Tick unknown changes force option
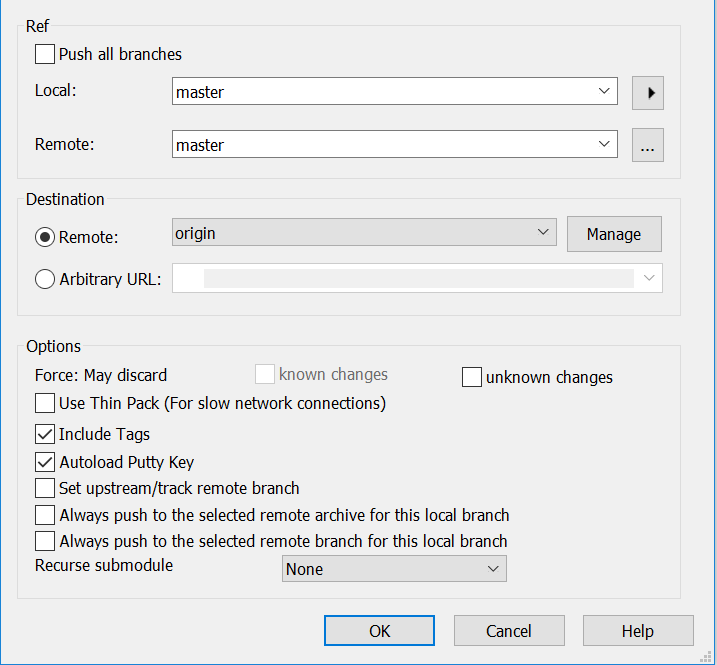The width and height of the screenshot is (717, 665). tap(471, 377)
